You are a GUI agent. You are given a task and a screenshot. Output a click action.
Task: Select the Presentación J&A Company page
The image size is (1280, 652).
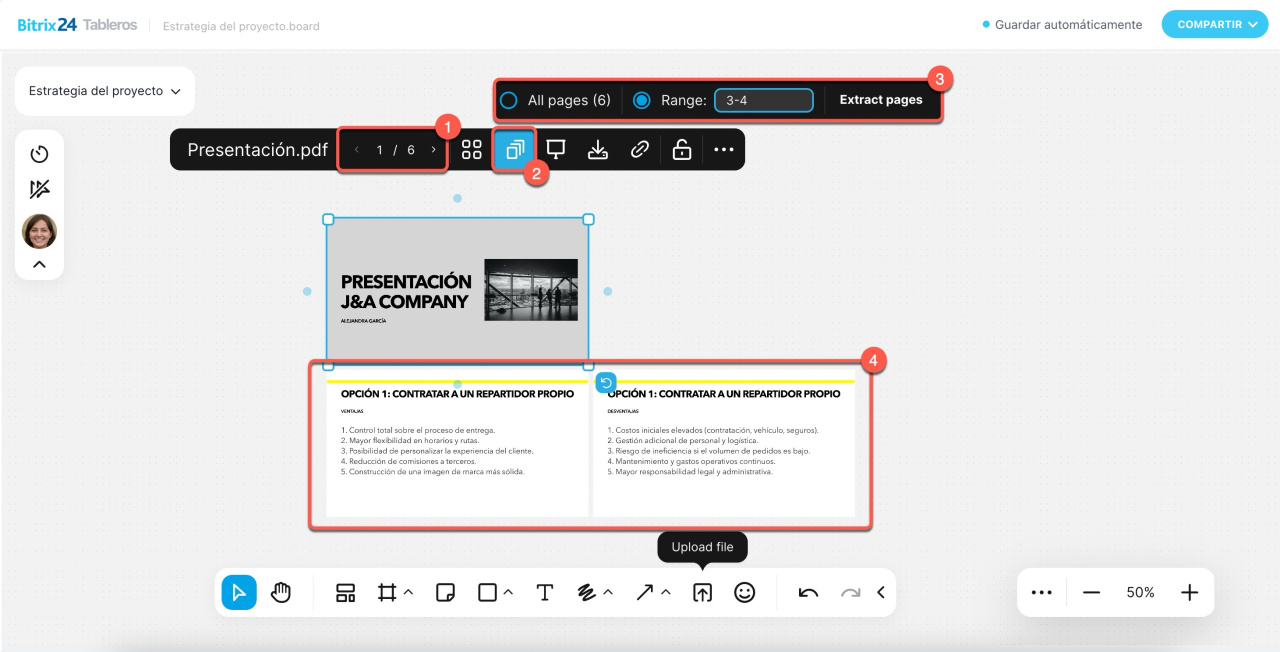coord(457,292)
